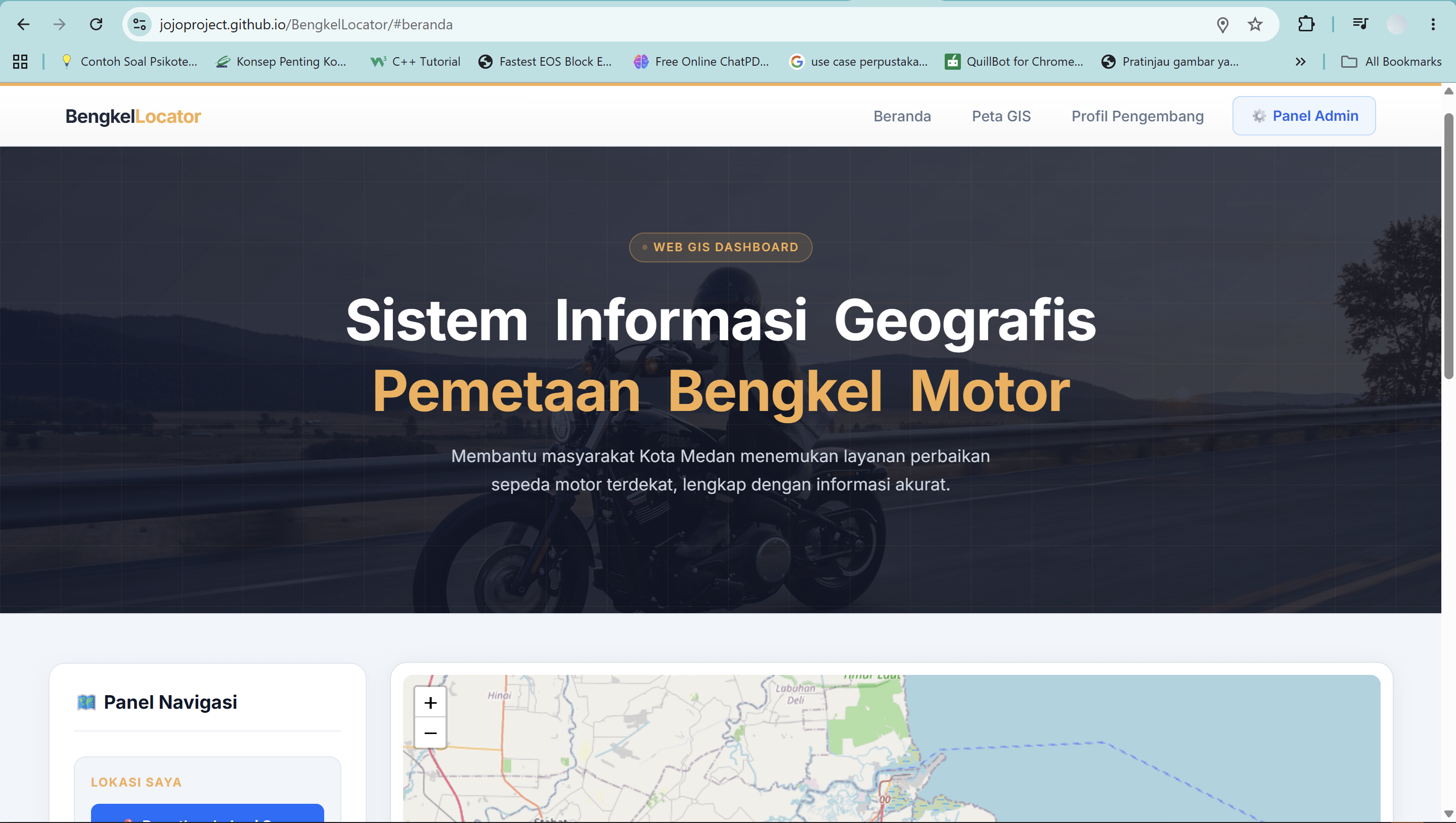The image size is (1456, 823).
Task: Click the Pemetaan Bengkel Motor heading
Action: (x=721, y=392)
